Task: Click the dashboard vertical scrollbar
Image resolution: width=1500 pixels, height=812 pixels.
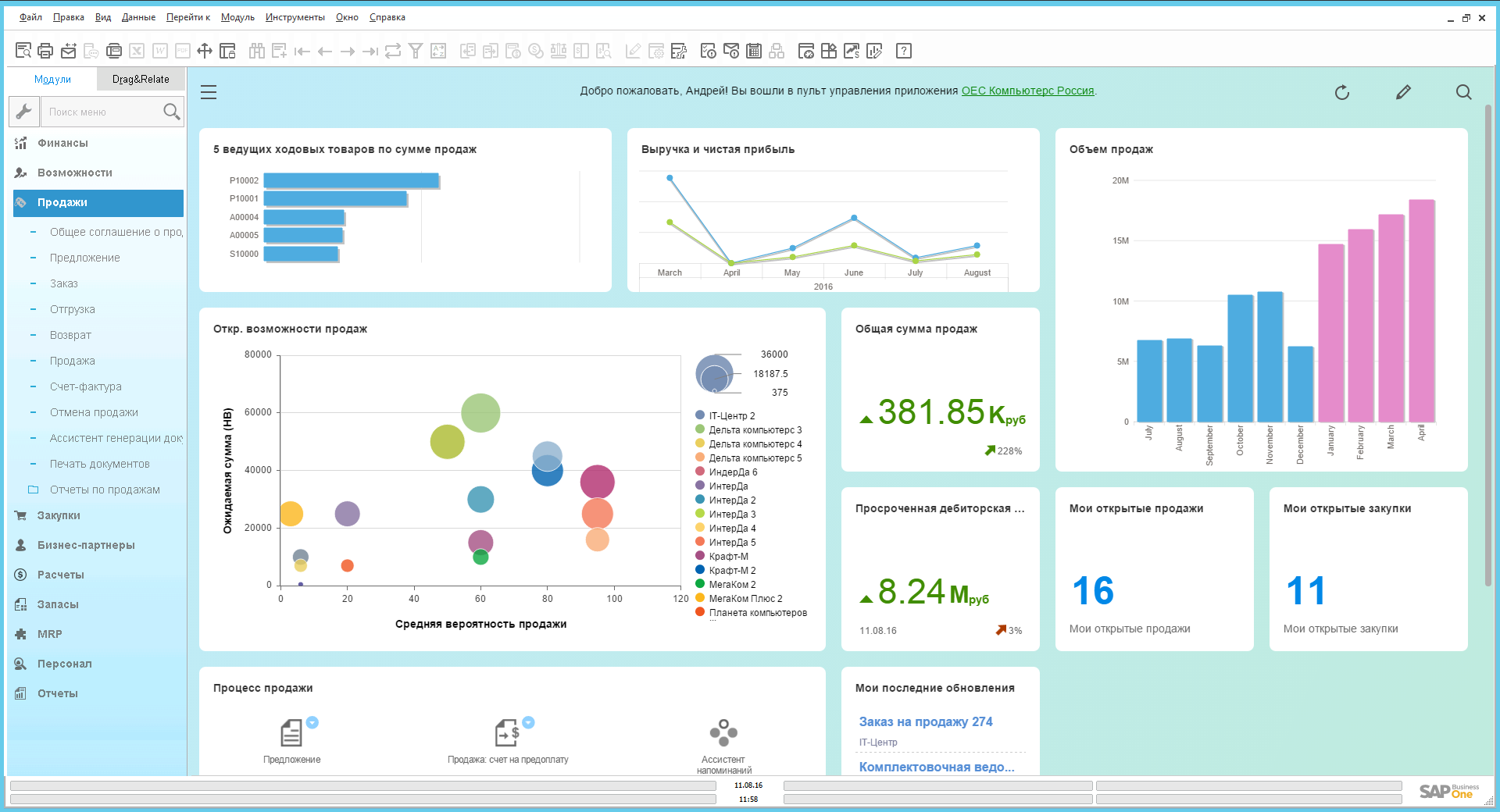Action: [1488, 344]
